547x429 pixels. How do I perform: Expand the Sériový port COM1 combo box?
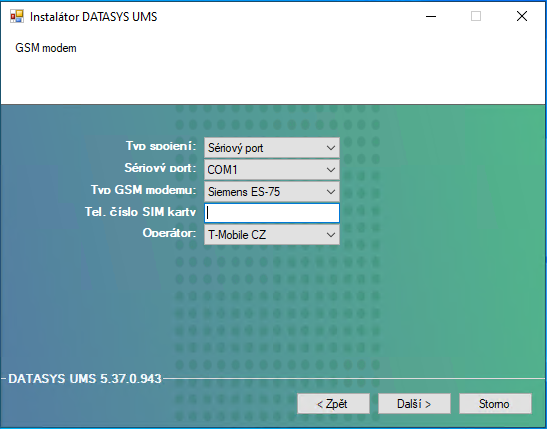271,170
